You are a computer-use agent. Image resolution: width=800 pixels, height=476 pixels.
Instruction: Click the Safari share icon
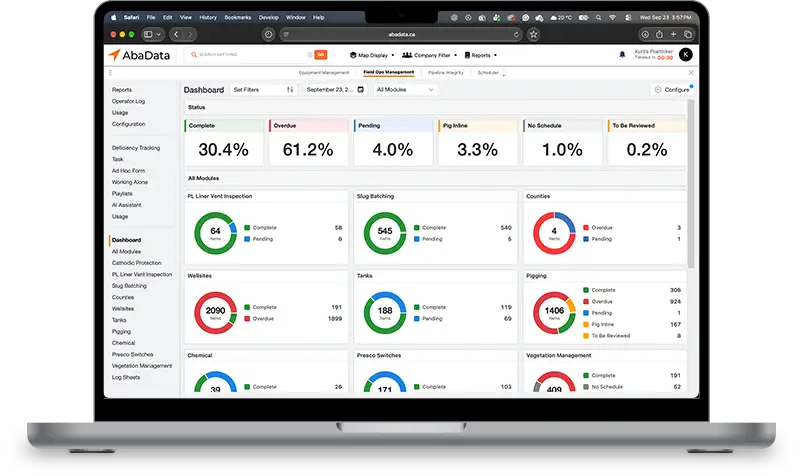pyautogui.click(x=659, y=34)
